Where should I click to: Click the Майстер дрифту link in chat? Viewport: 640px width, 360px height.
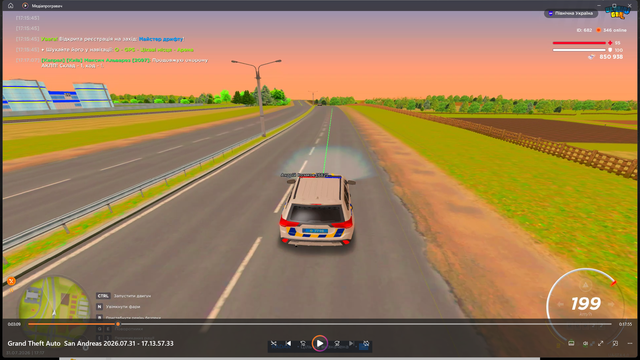[161, 39]
